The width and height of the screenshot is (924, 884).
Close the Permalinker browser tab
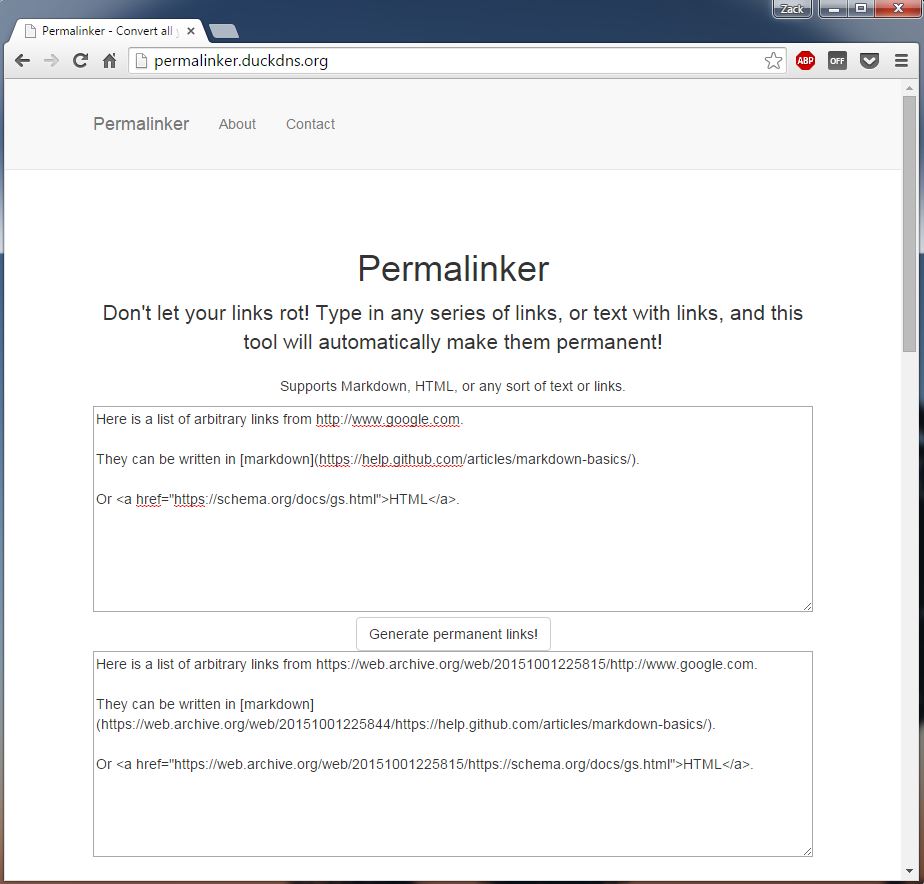click(x=190, y=31)
